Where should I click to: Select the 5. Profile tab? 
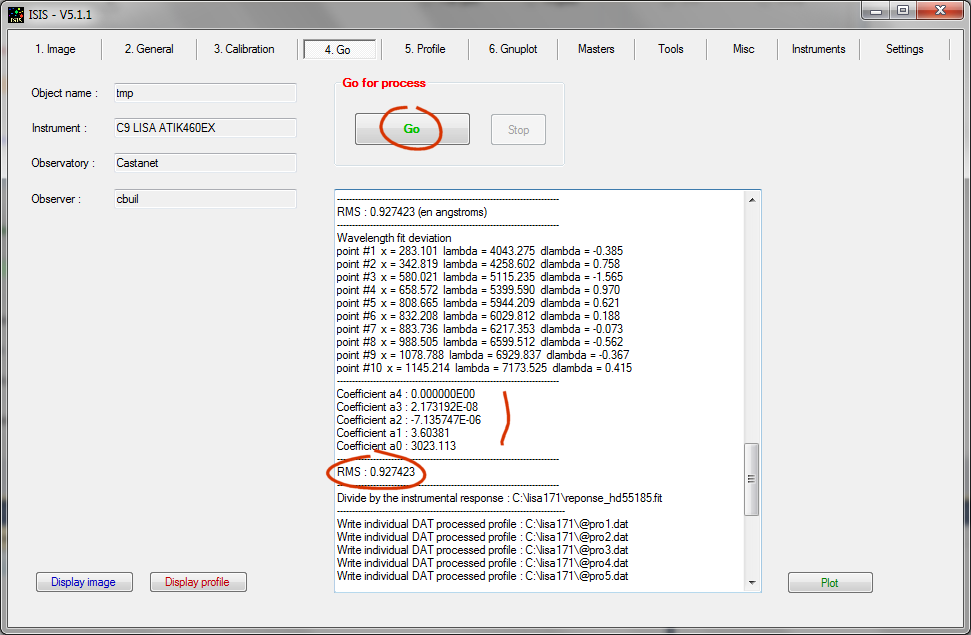click(x=425, y=49)
